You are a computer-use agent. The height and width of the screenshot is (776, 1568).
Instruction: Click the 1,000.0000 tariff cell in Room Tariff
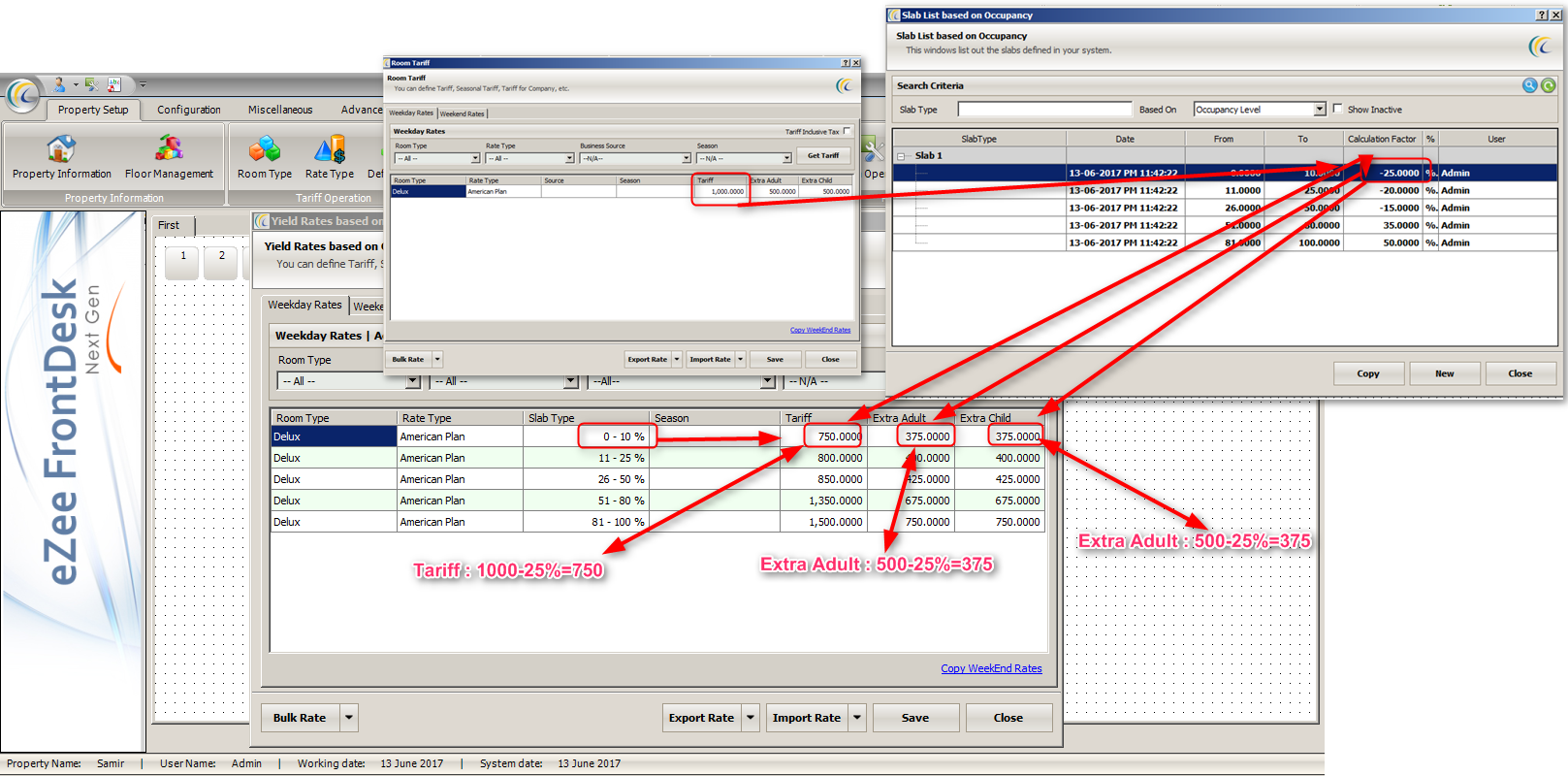point(720,191)
